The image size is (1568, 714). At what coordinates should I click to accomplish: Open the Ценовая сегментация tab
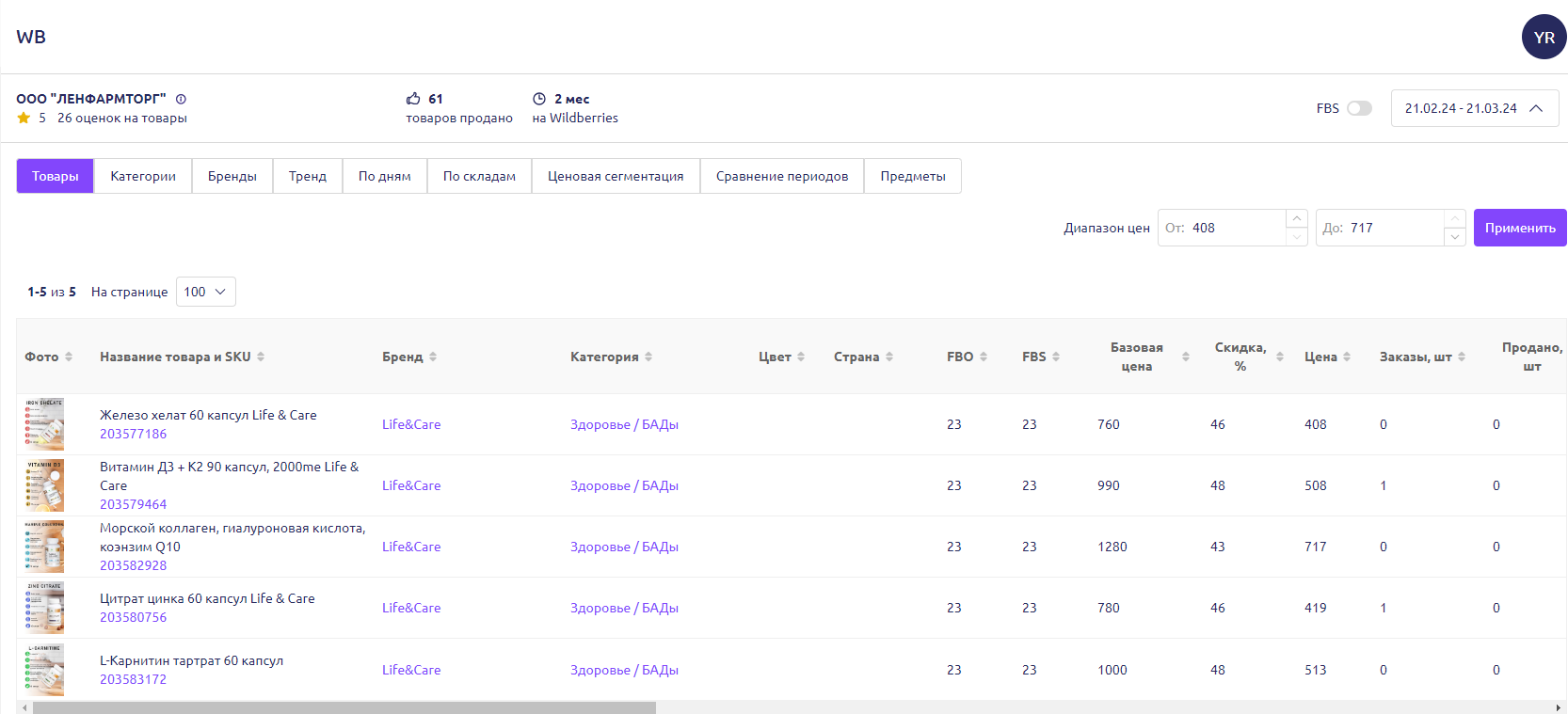[x=616, y=176]
